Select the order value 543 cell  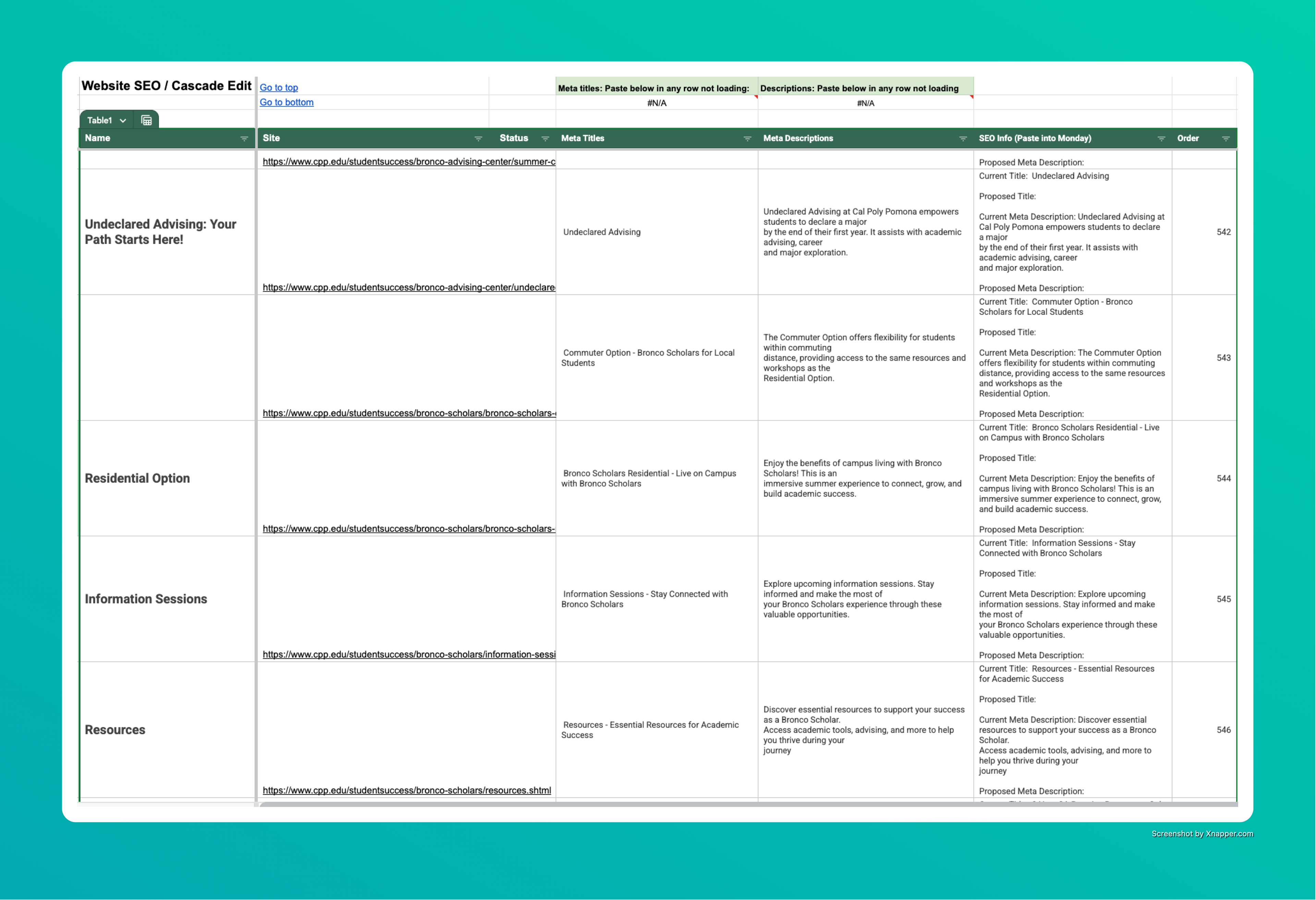pyautogui.click(x=1204, y=357)
